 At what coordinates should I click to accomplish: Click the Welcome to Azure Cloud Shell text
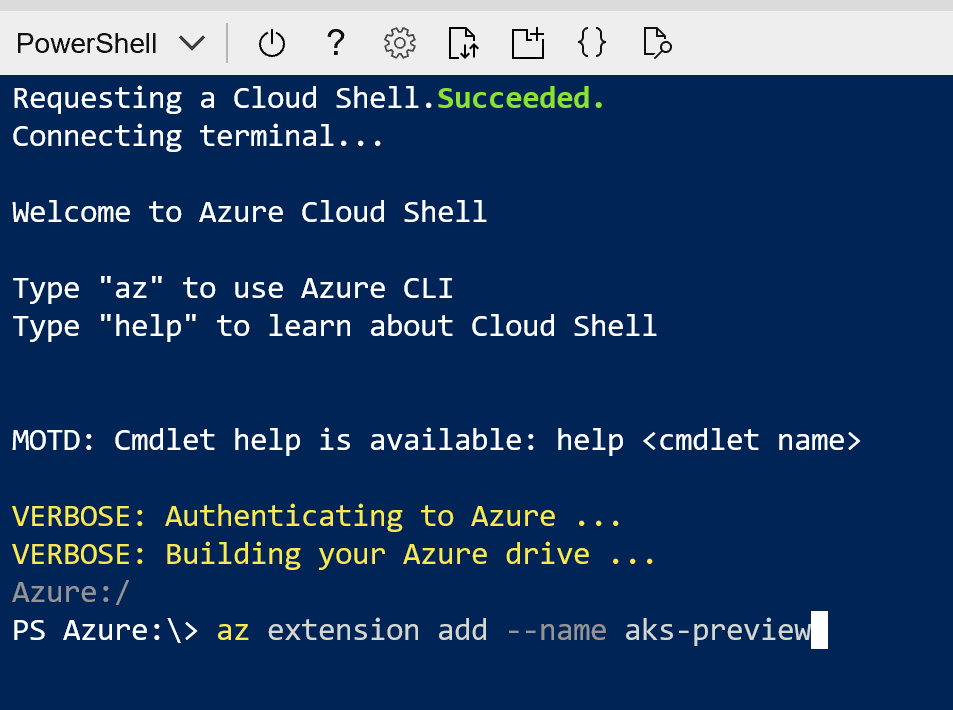coord(249,211)
